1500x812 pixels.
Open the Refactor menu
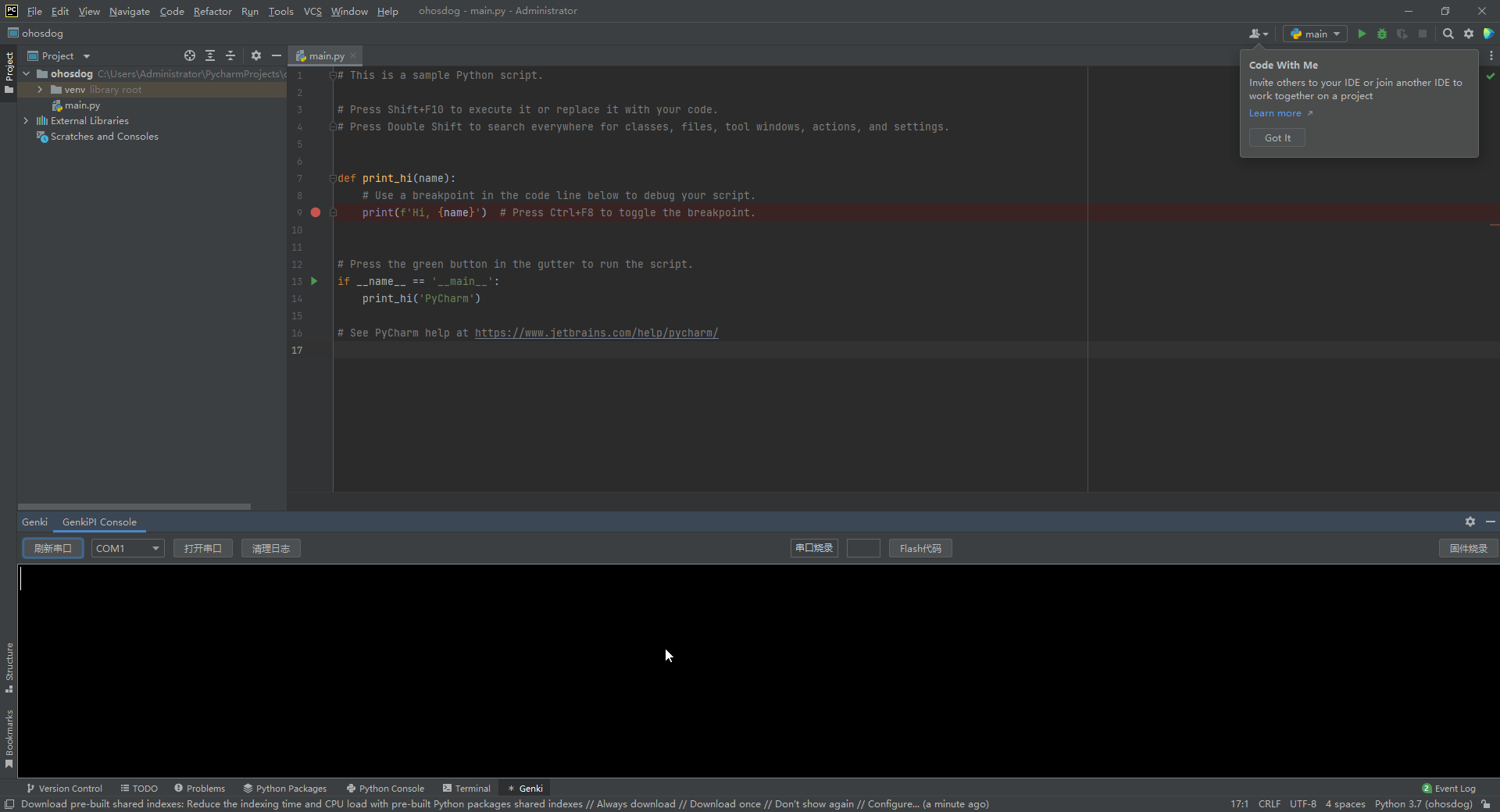coord(212,11)
